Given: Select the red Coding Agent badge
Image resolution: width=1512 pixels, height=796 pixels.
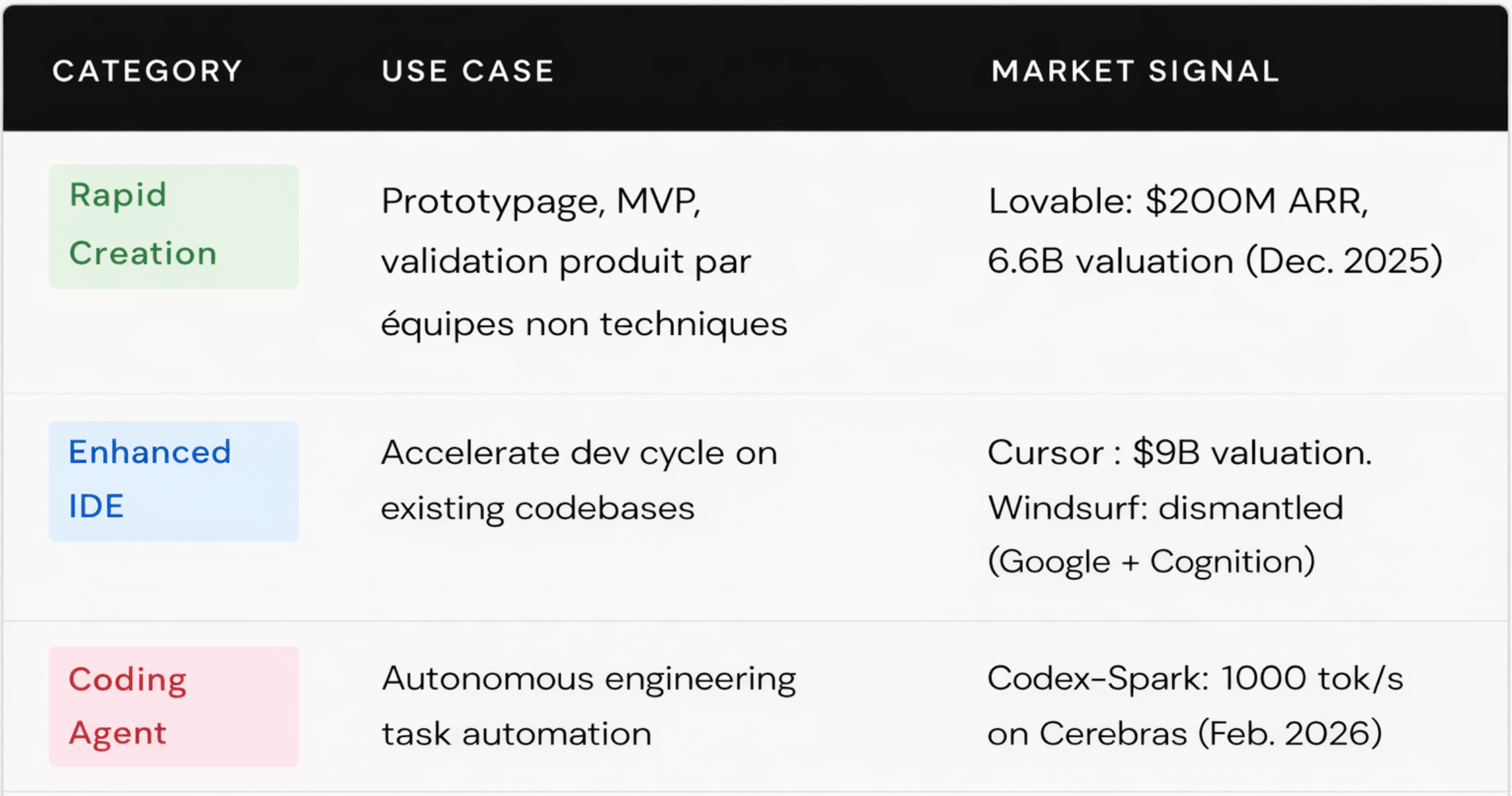Looking at the screenshot, I should 173,706.
